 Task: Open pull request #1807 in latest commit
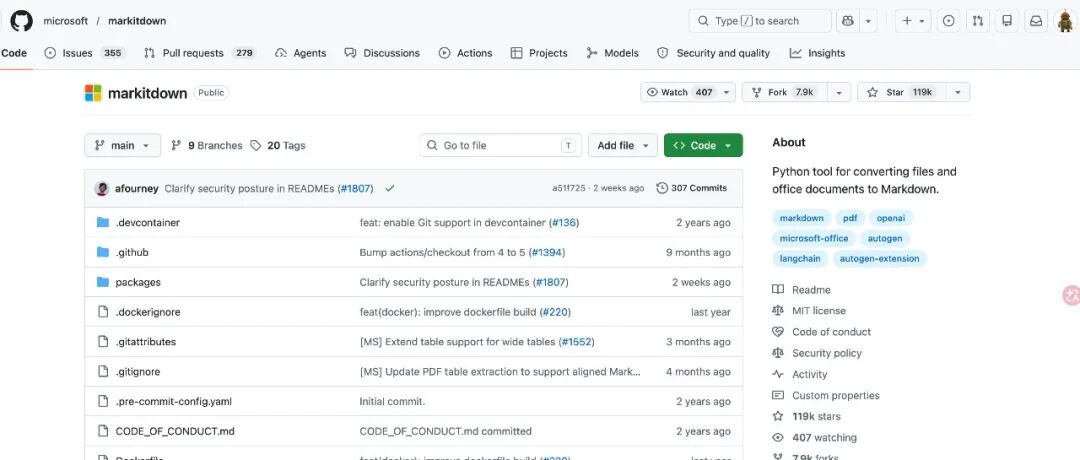point(355,189)
